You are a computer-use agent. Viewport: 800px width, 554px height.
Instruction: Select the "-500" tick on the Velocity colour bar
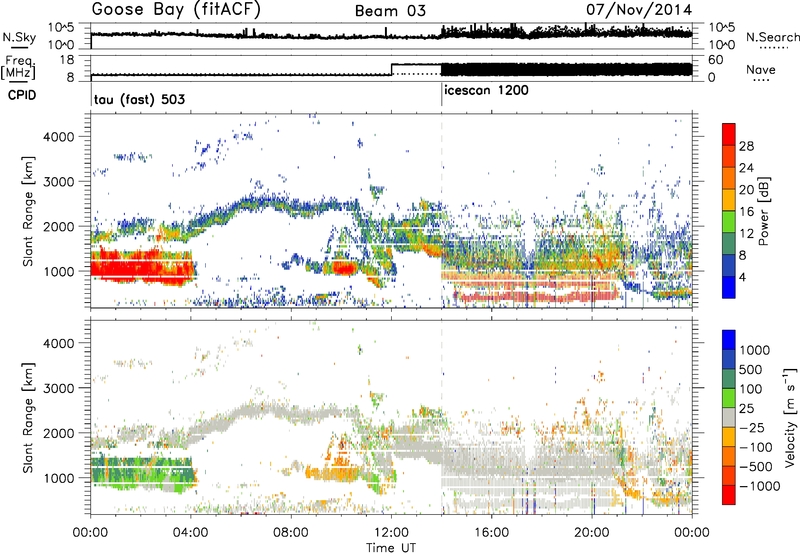coord(756,467)
